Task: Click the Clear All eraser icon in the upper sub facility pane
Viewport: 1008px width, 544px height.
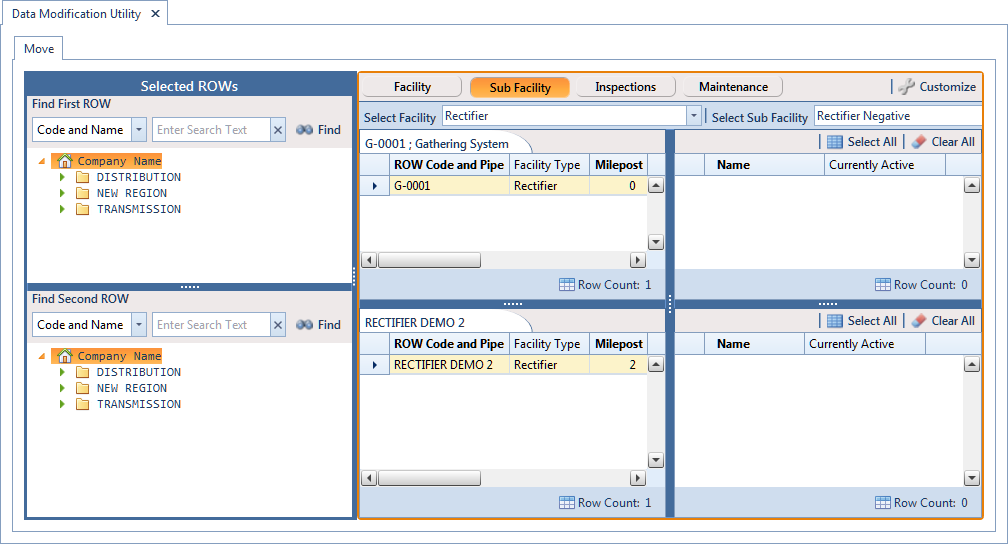Action: [x=919, y=142]
